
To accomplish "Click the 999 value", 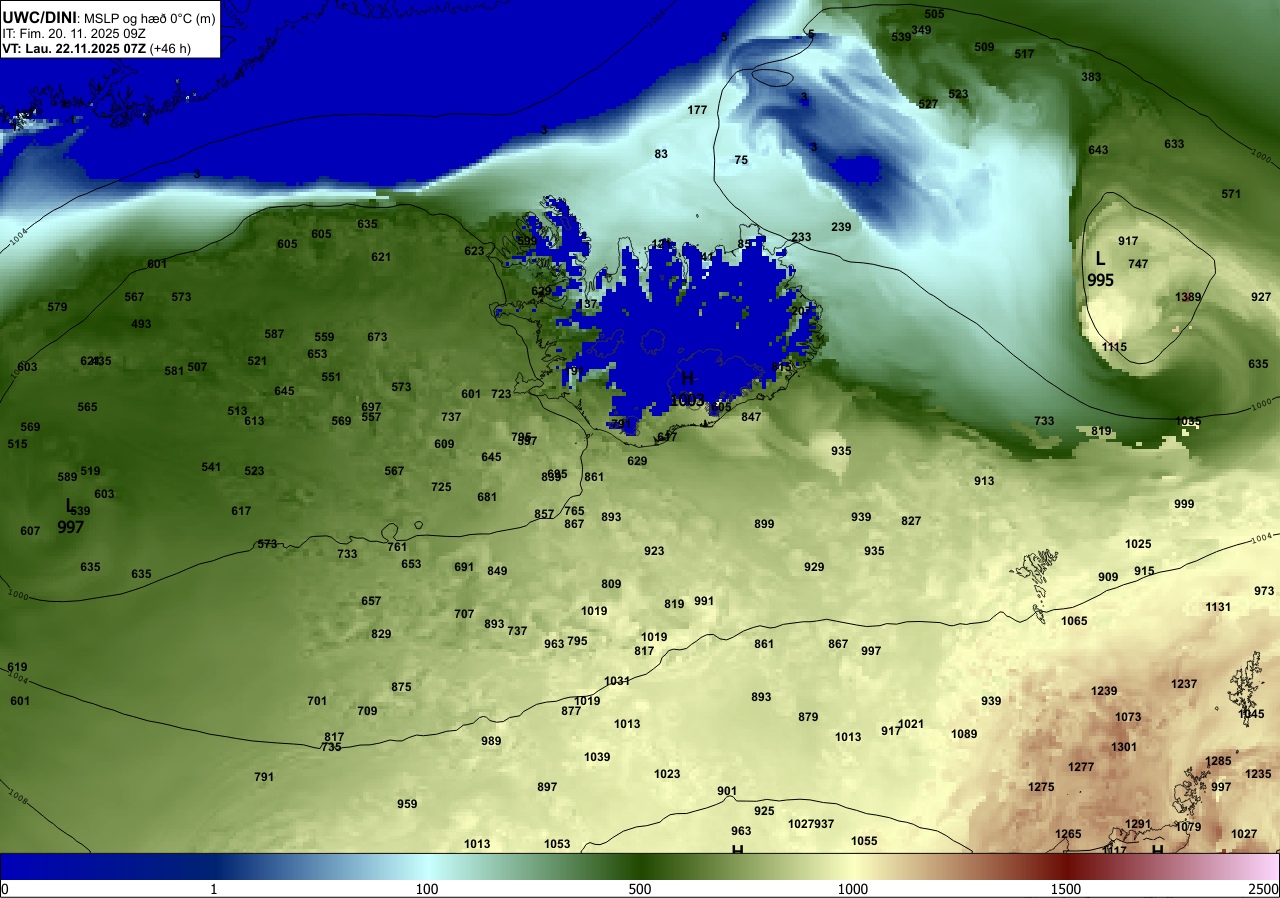I will 1184,504.
